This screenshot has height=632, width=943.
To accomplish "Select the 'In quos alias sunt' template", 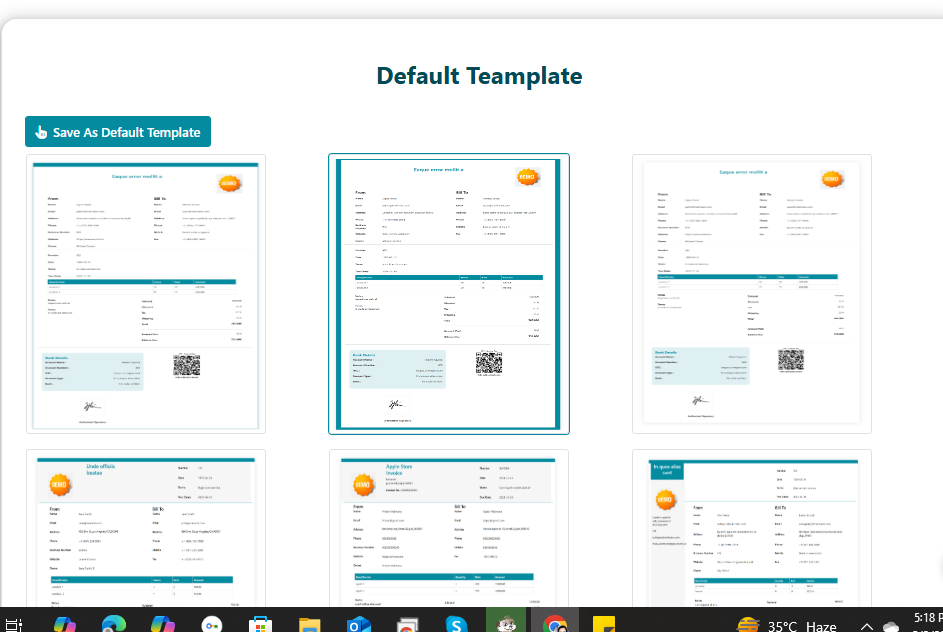I will 752,527.
